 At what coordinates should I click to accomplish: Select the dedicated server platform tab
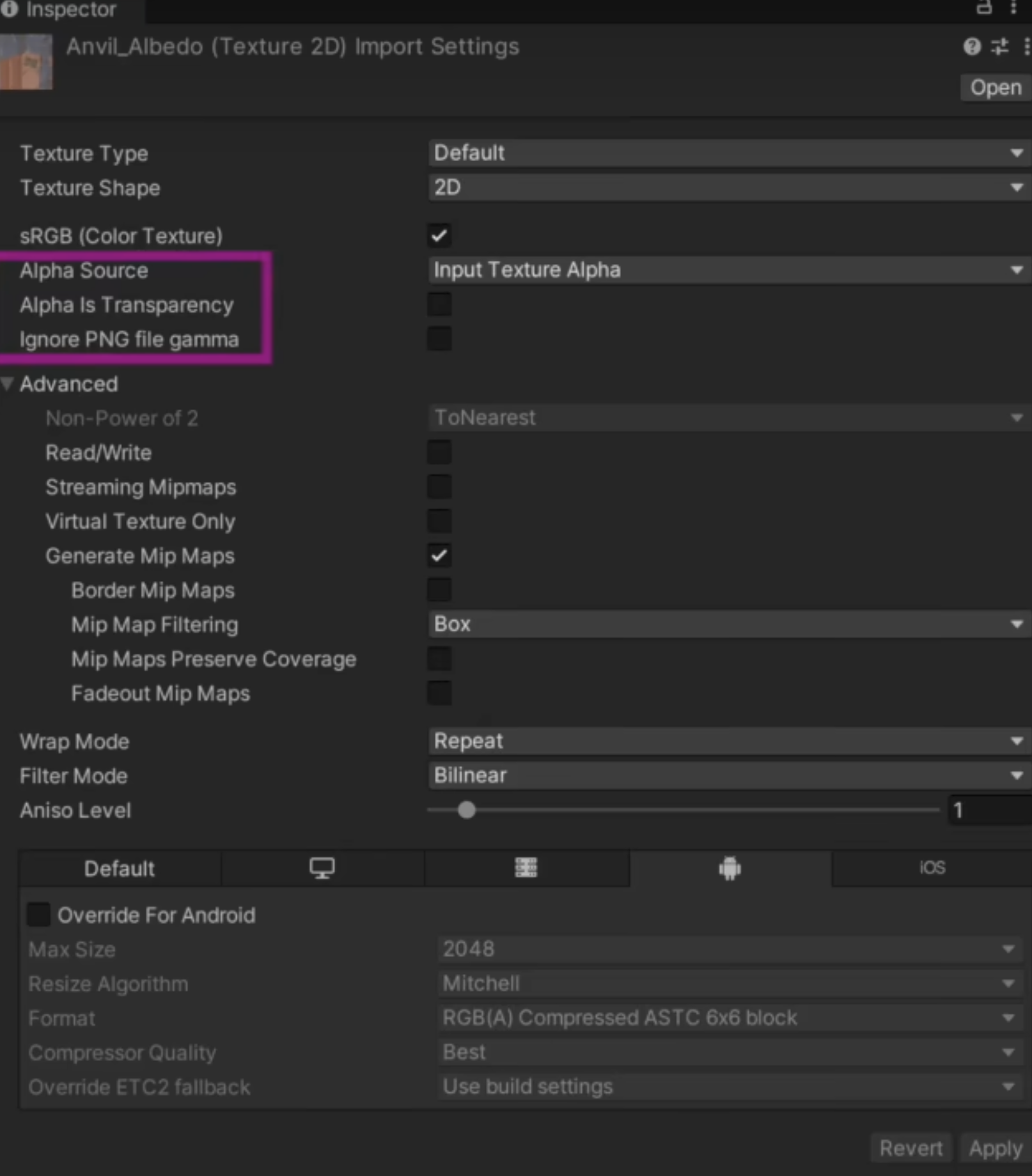click(526, 868)
